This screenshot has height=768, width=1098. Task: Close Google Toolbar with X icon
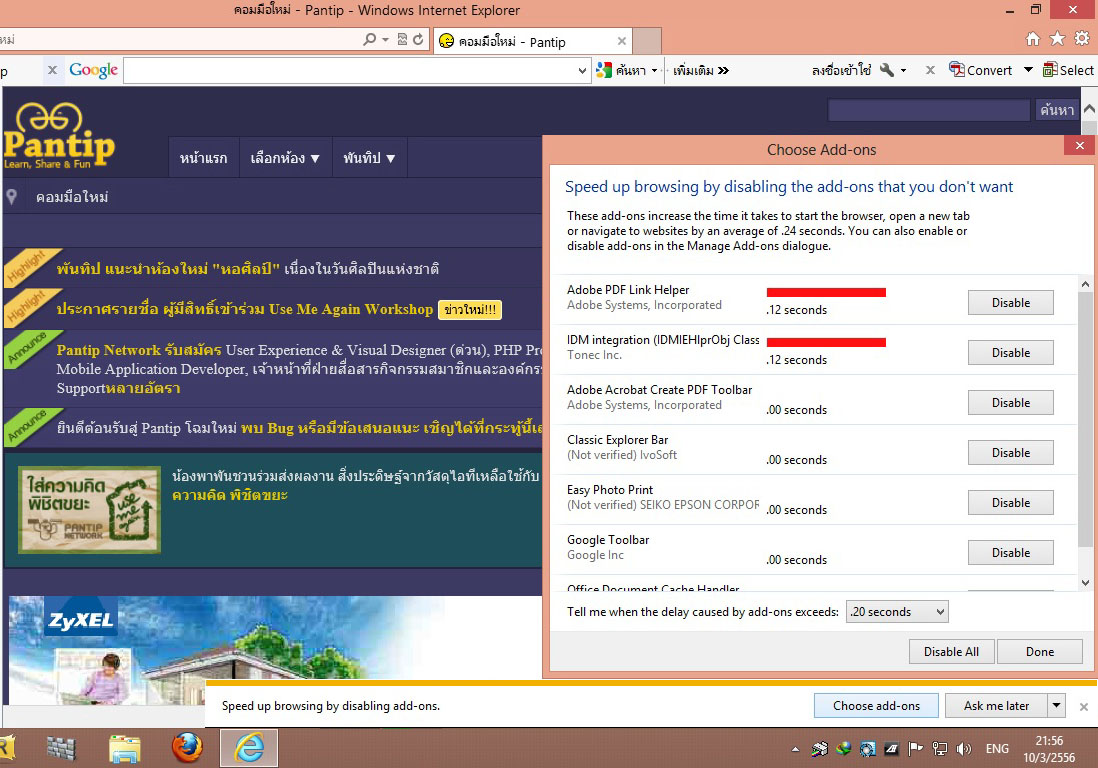53,70
